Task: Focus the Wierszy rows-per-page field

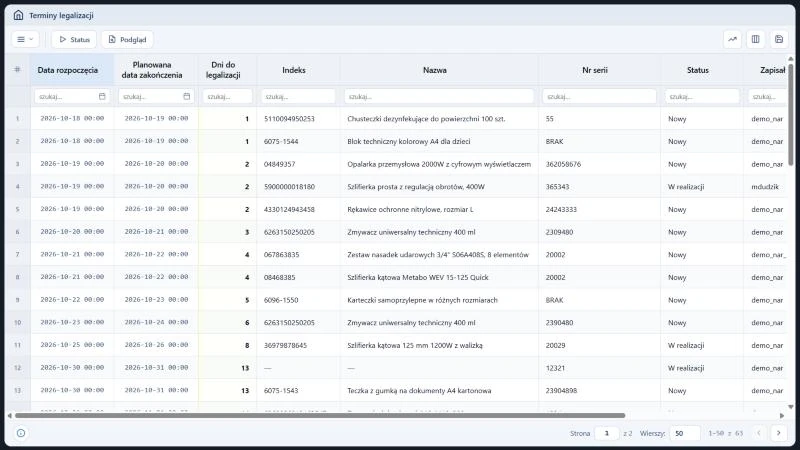Action: coord(685,433)
